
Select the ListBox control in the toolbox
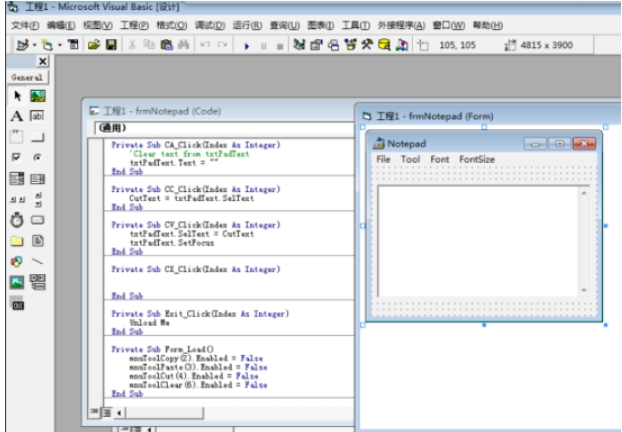38,179
